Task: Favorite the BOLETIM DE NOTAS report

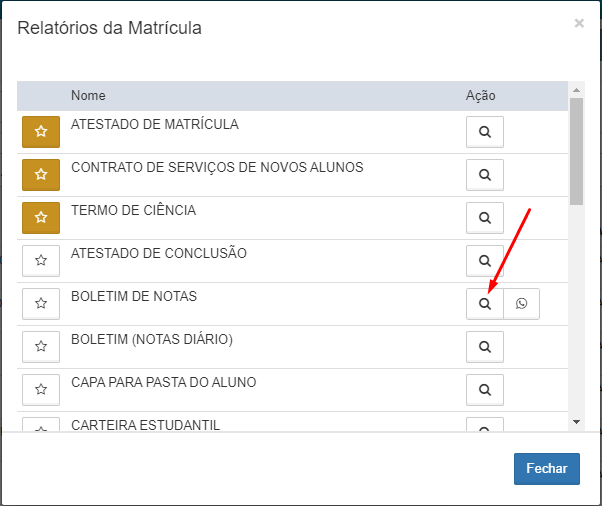Action: pyautogui.click(x=41, y=304)
